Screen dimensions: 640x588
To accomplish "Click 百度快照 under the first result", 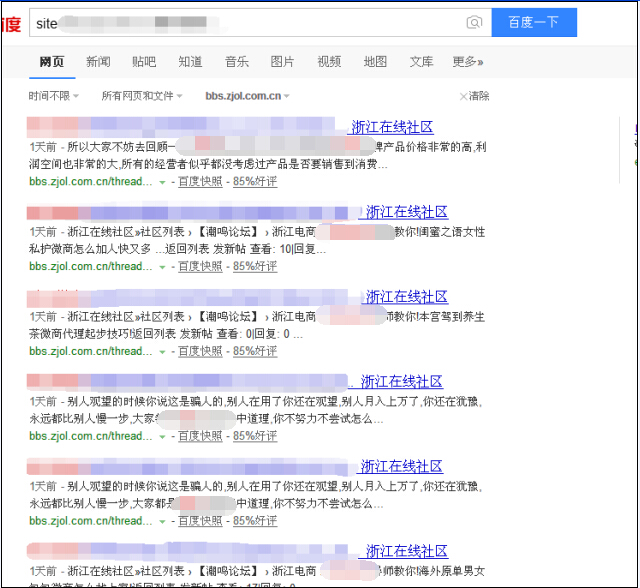I will tap(200, 182).
